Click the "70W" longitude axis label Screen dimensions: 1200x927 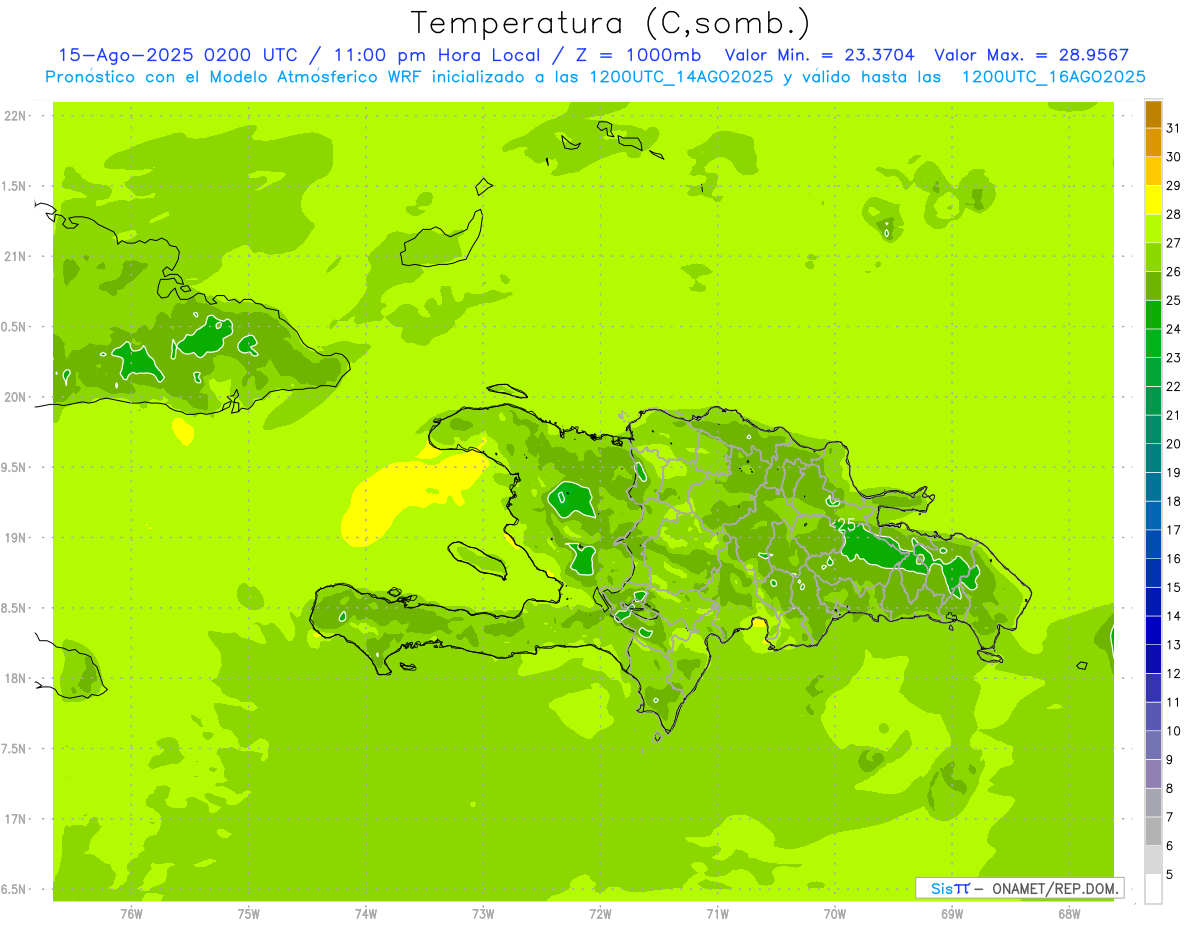tap(835, 913)
